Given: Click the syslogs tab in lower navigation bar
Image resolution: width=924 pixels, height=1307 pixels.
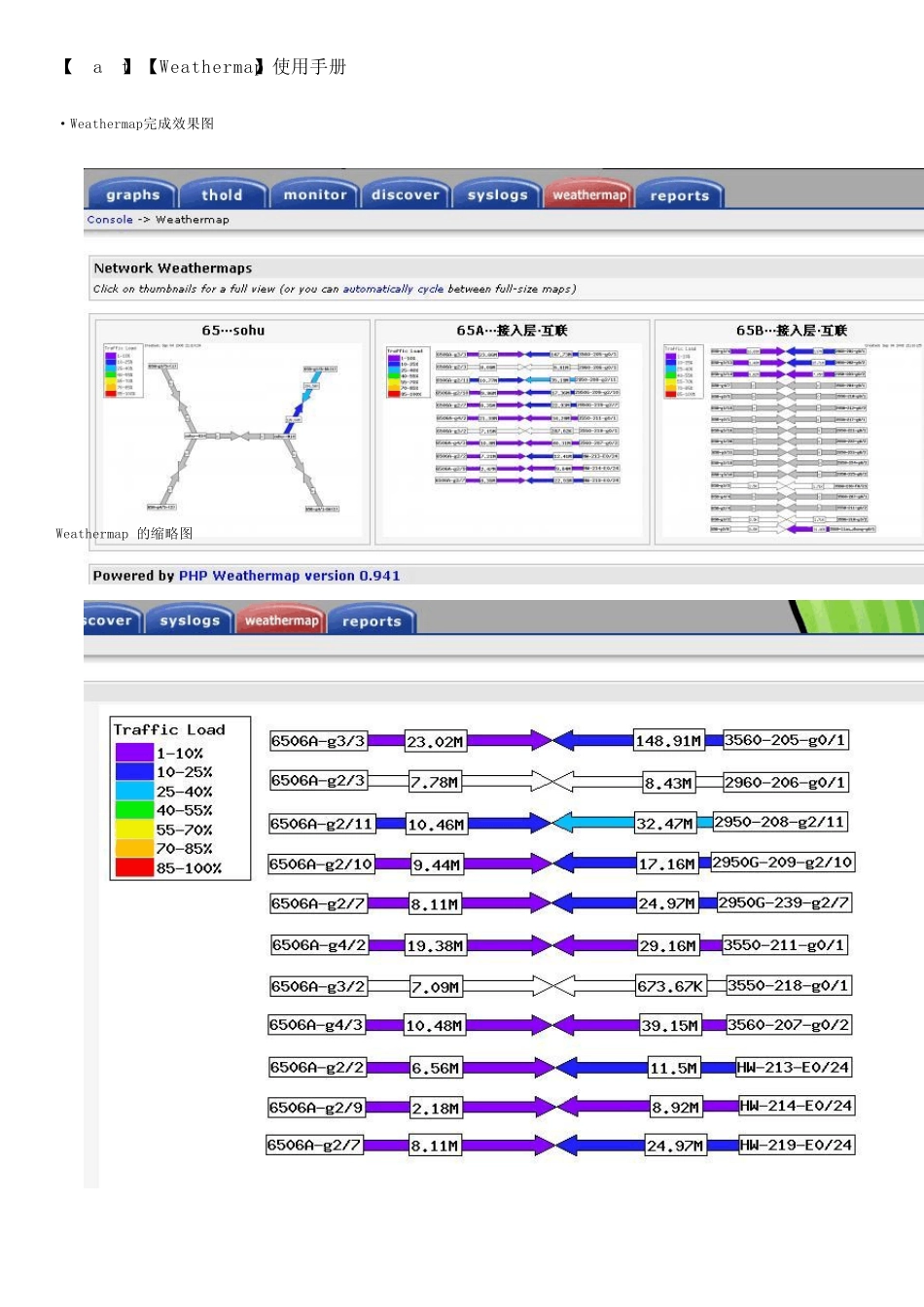Looking at the screenshot, I should point(190,620).
